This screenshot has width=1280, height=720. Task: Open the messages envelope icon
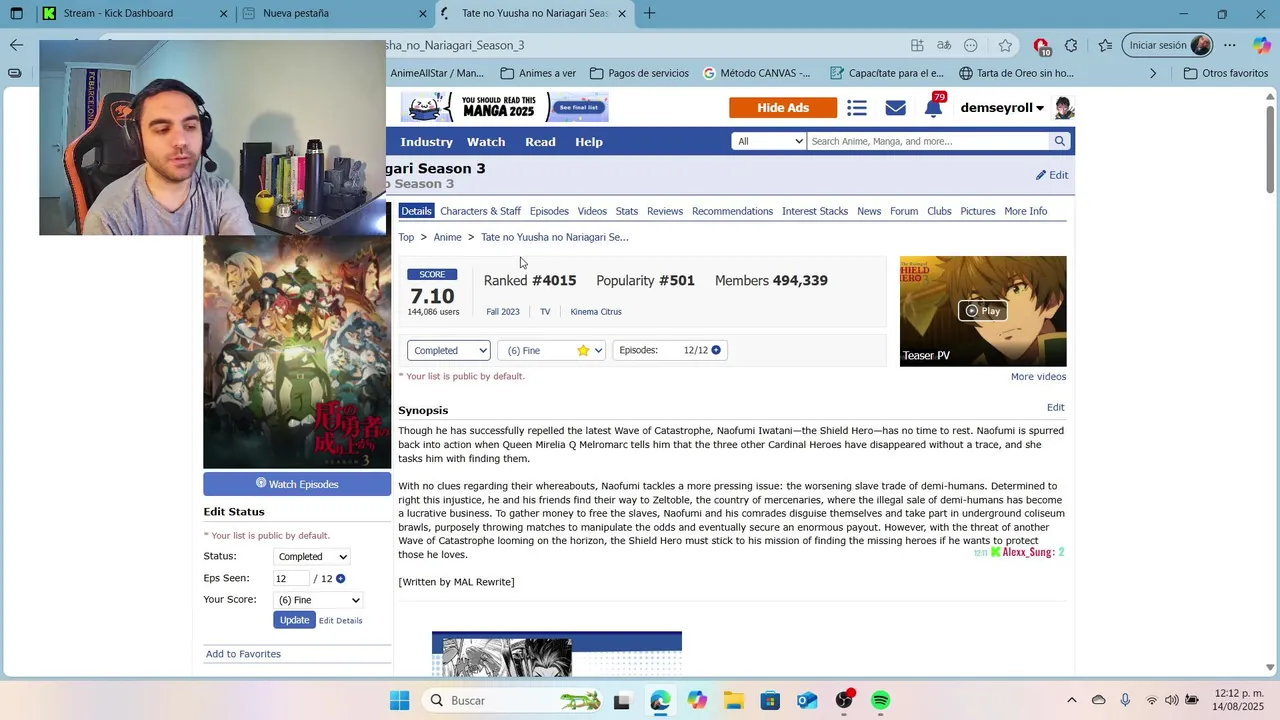tap(895, 108)
